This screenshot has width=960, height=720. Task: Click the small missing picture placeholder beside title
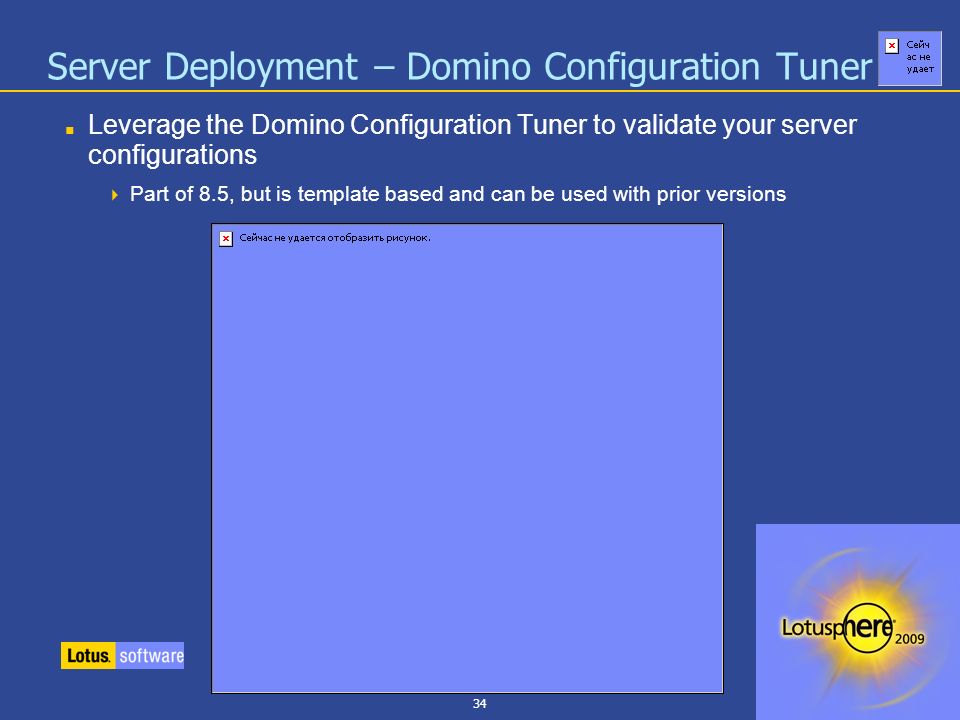[910, 59]
